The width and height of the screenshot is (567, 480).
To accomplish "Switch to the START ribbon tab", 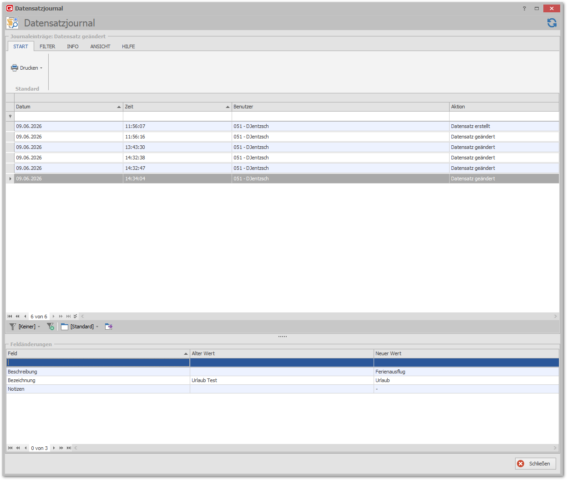I will pos(20,46).
